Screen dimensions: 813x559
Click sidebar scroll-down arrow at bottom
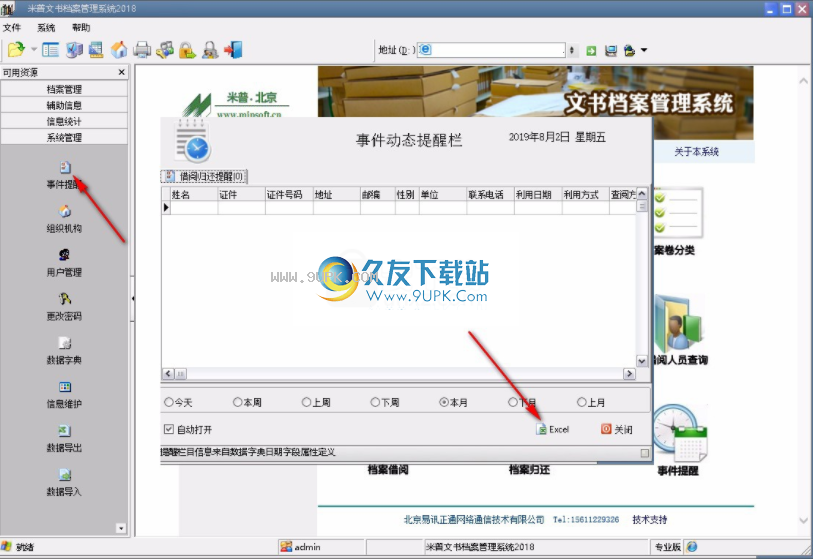[x=121, y=528]
